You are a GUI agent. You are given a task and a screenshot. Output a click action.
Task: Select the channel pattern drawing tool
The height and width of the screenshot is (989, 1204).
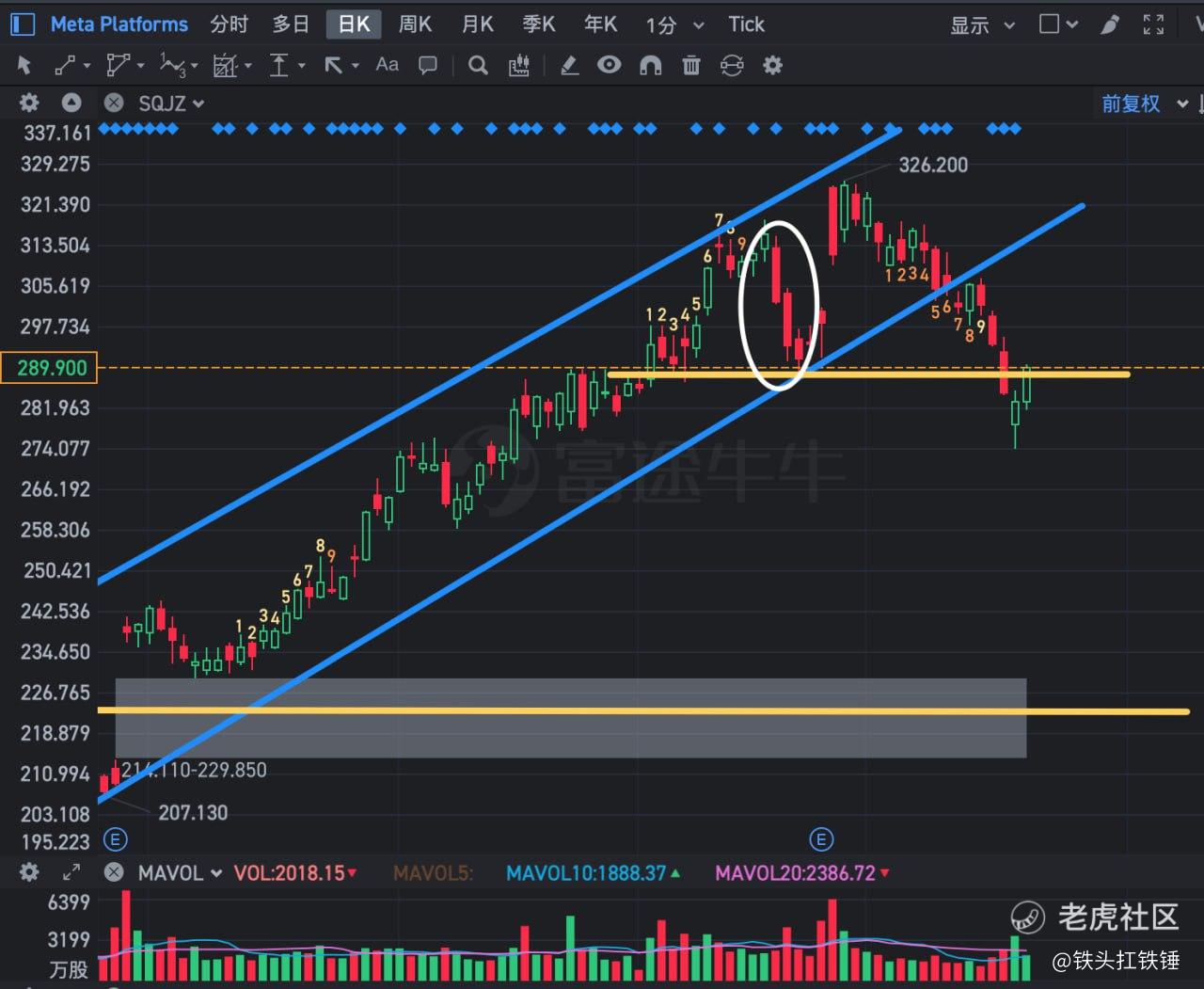(225, 65)
